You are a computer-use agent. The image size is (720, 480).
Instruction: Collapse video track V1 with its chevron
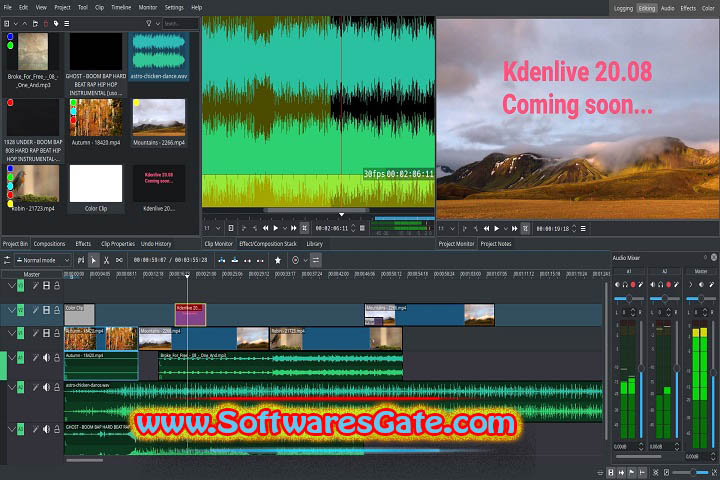point(11,333)
